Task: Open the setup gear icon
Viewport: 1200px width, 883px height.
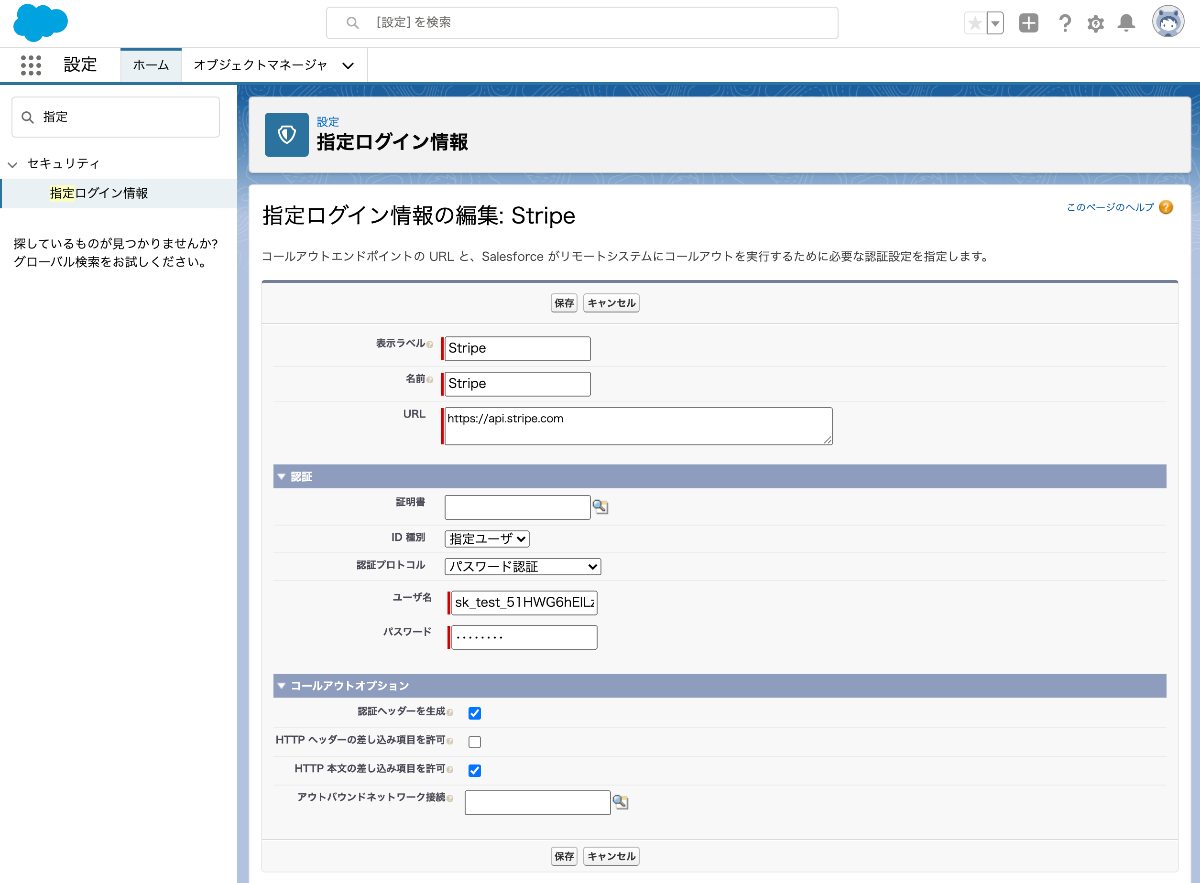Action: (x=1096, y=23)
